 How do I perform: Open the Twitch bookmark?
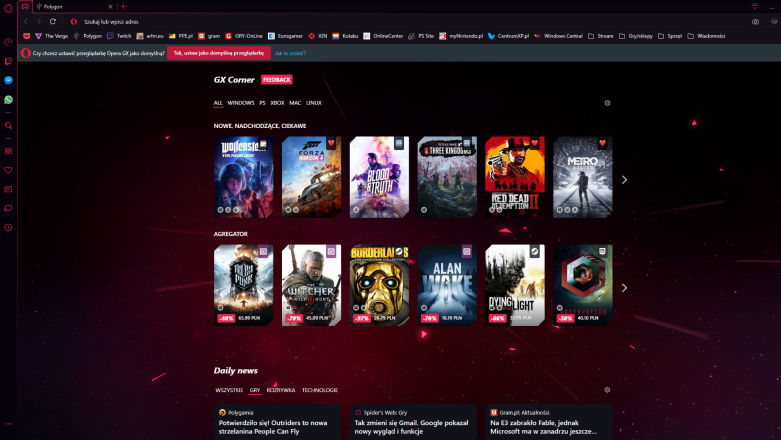coord(120,36)
